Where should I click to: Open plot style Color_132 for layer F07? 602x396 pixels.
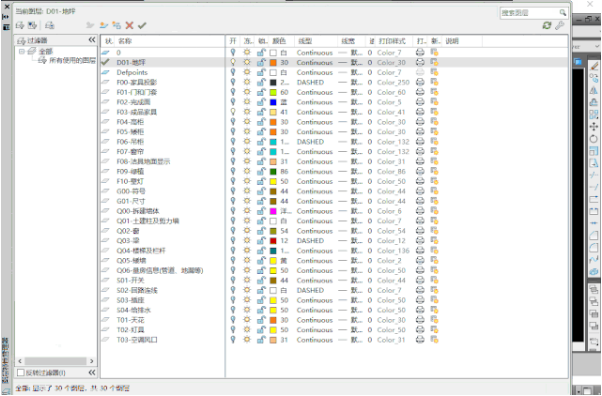click(x=393, y=152)
